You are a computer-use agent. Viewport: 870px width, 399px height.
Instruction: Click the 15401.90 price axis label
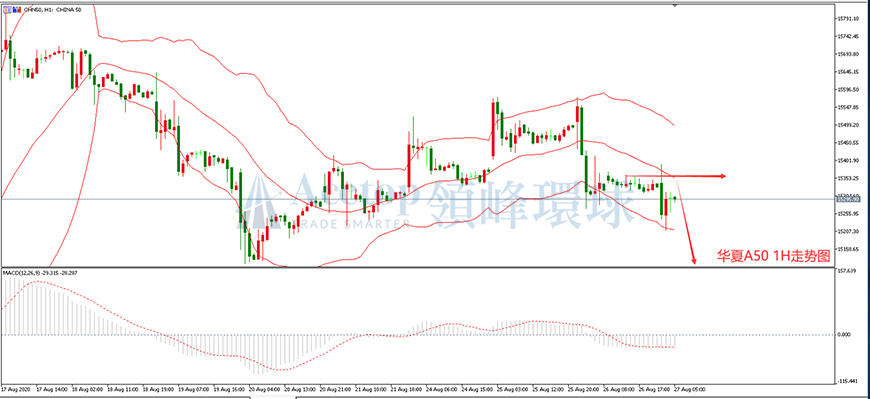(x=847, y=160)
